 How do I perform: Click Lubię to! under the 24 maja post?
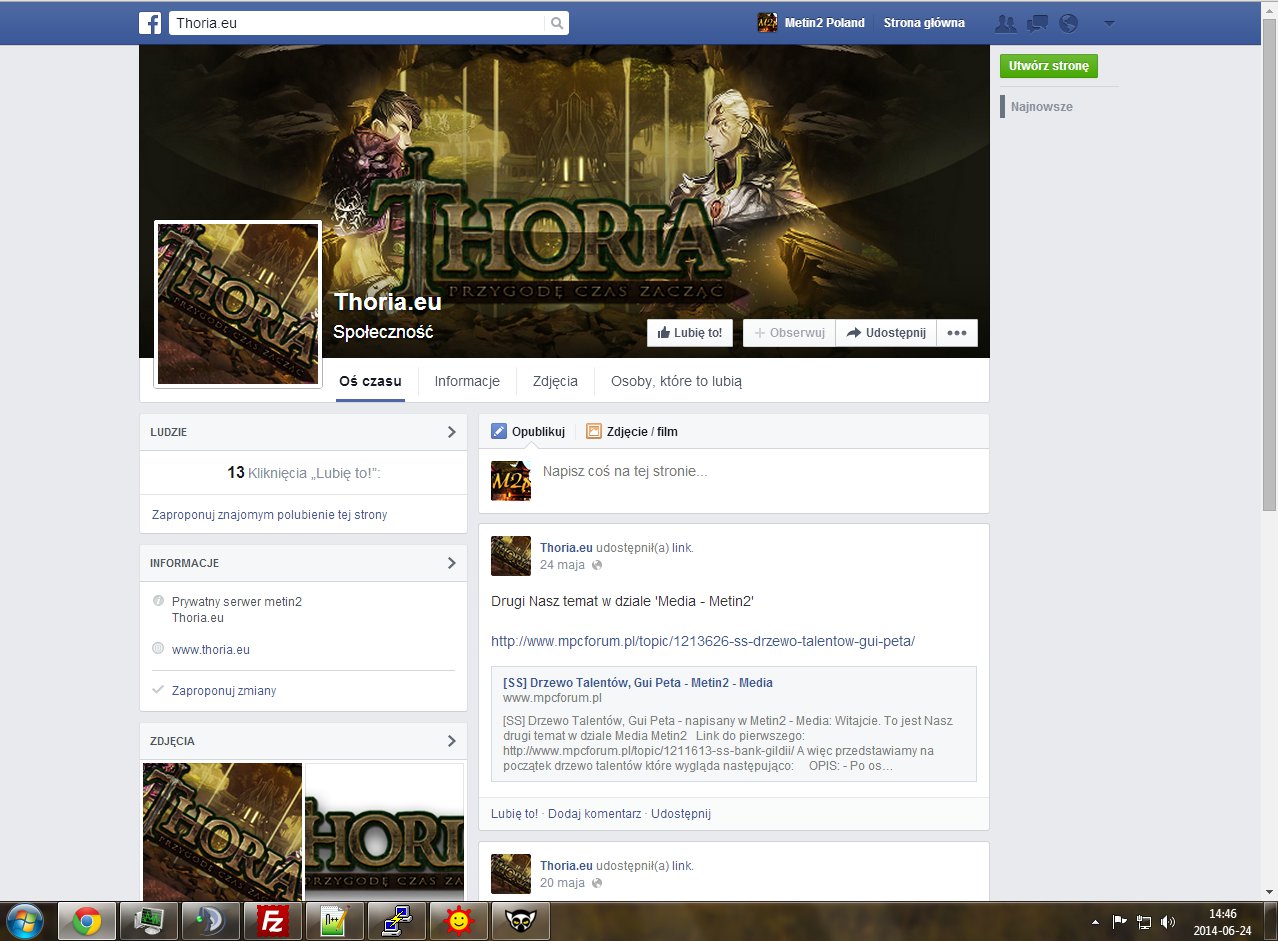tap(514, 814)
